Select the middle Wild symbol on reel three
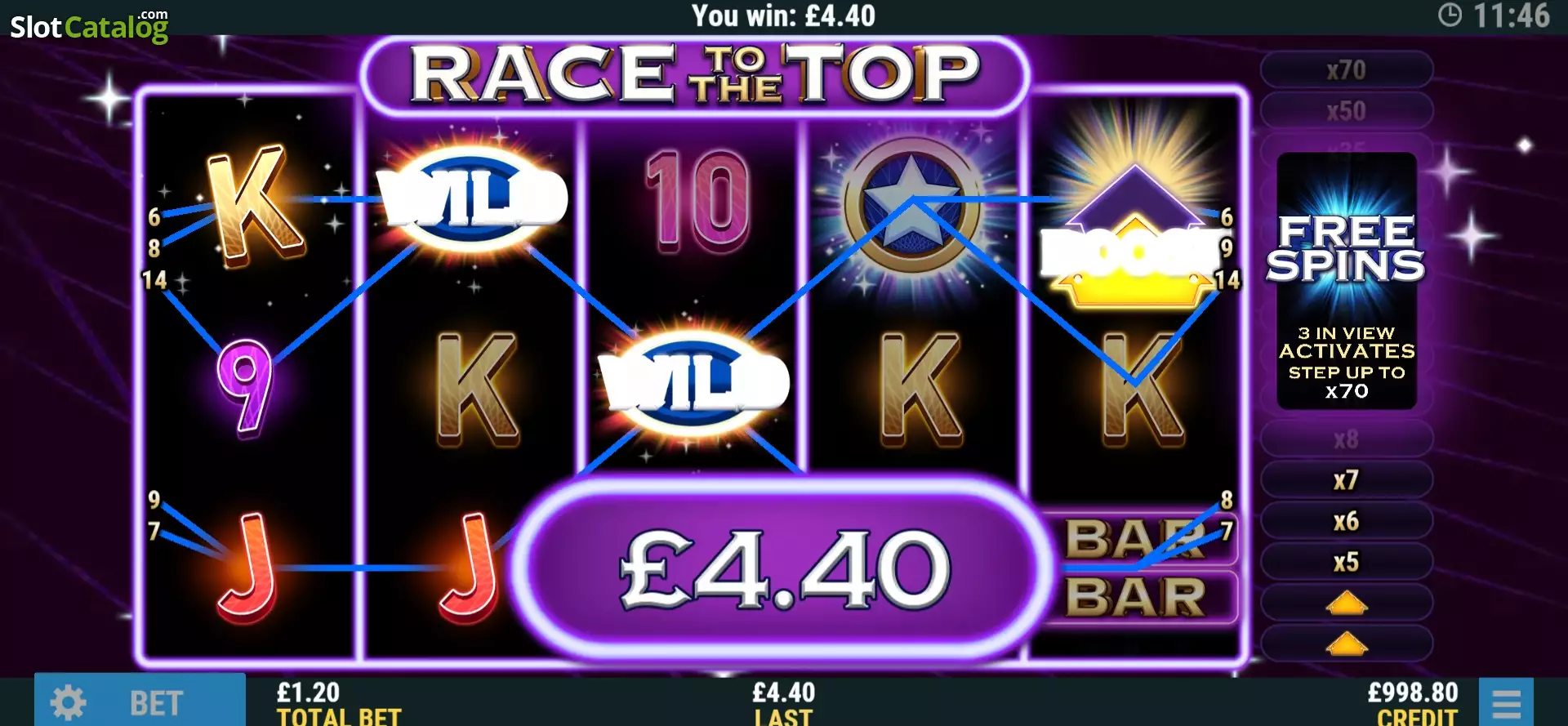Screen dimensions: 1568x726 pyautogui.click(x=693, y=381)
